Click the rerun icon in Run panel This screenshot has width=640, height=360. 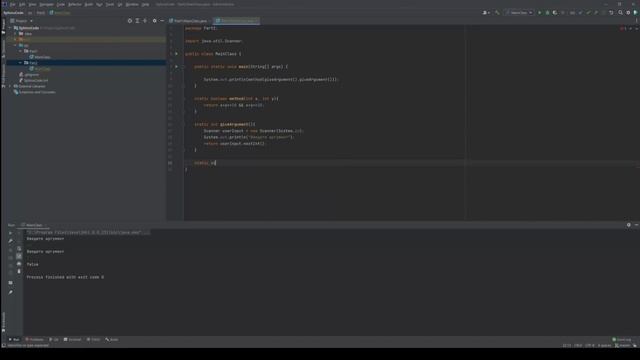[x=10, y=233]
